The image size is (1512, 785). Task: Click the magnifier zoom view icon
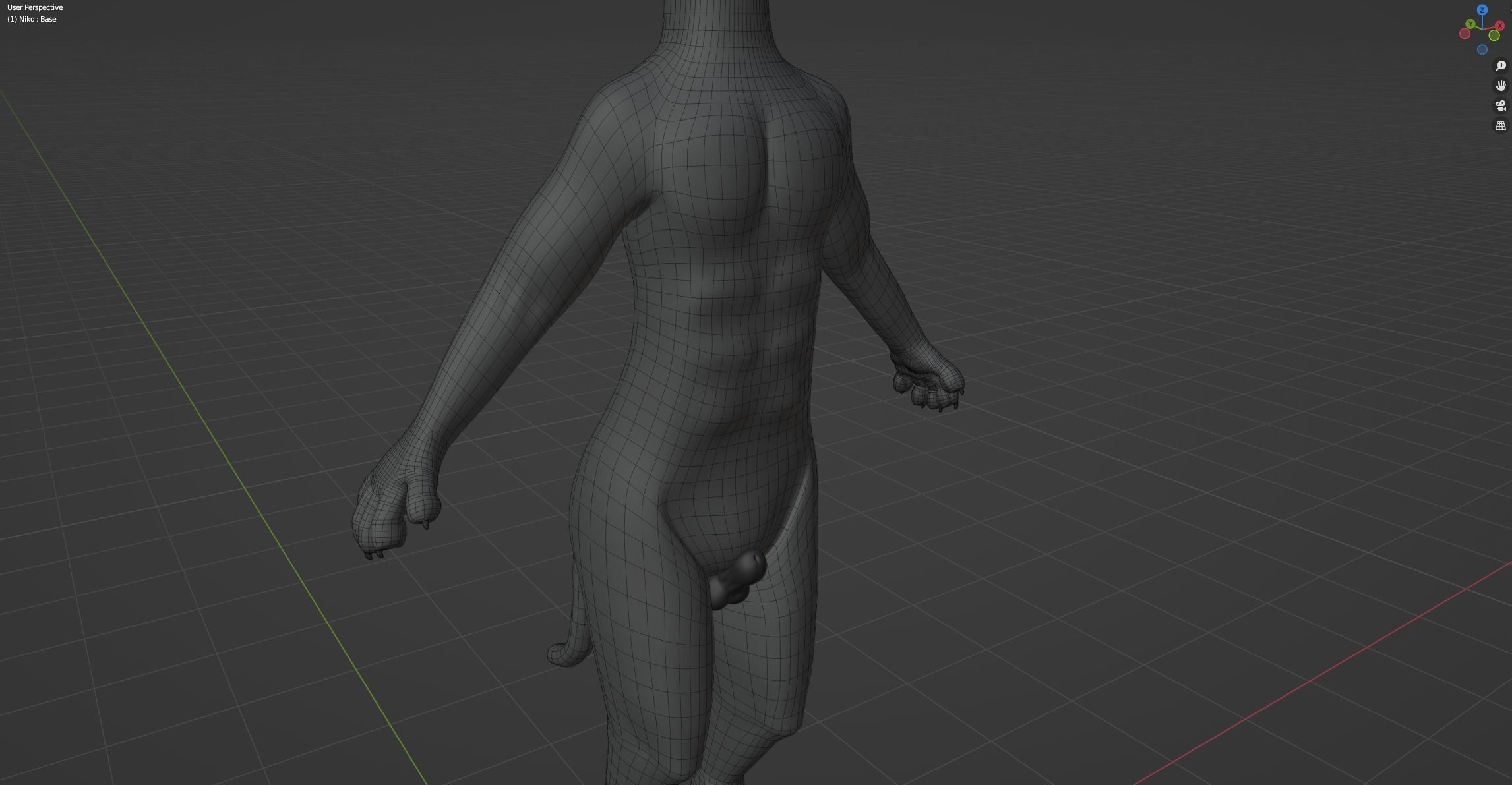pos(1501,66)
